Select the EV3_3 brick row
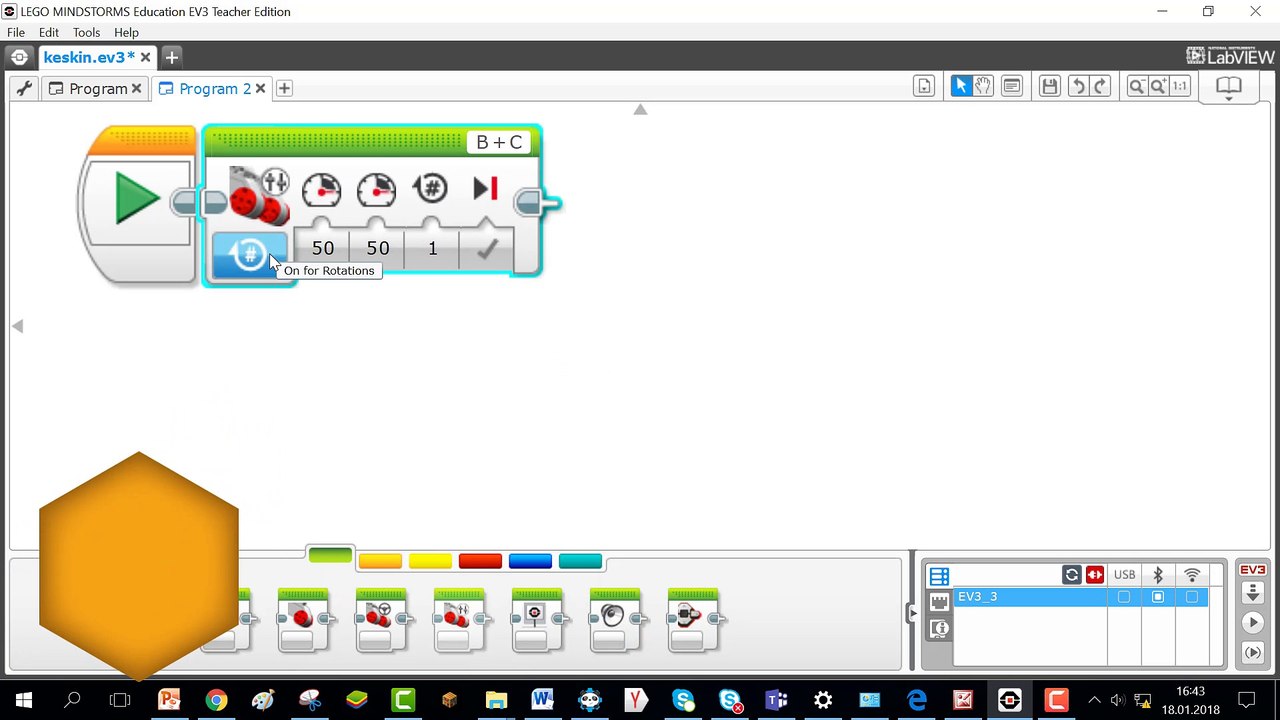This screenshot has height=720, width=1280. 1080,597
